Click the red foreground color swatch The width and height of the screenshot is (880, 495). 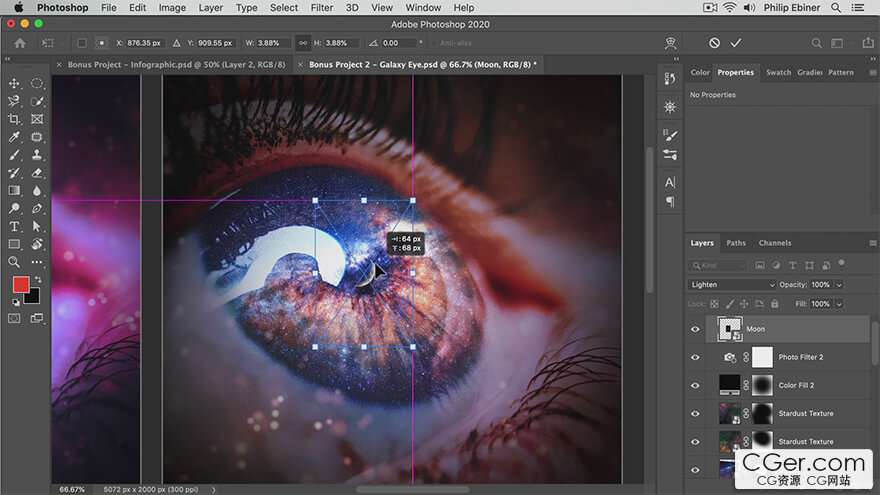(20, 285)
